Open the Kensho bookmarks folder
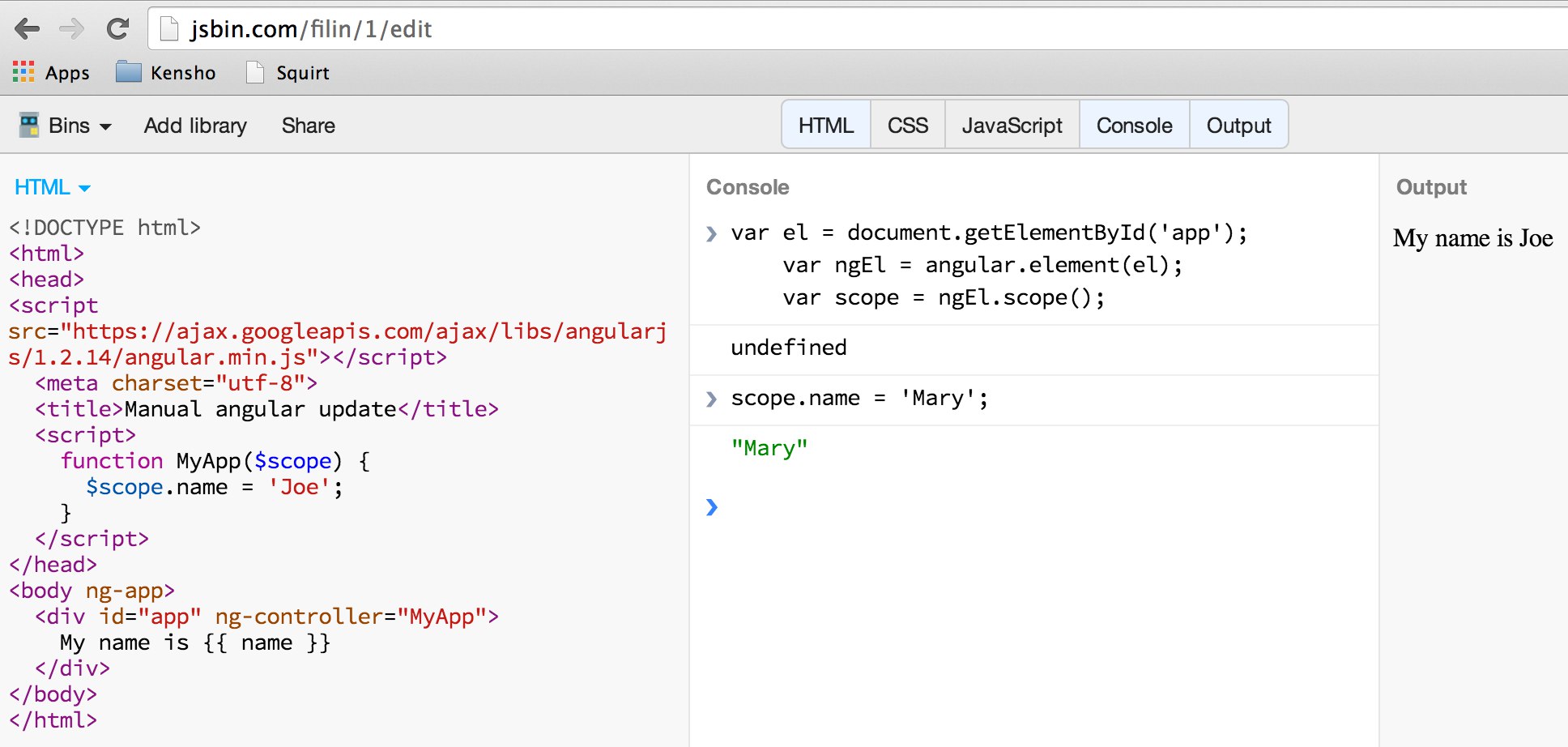The image size is (1568, 747). point(166,73)
